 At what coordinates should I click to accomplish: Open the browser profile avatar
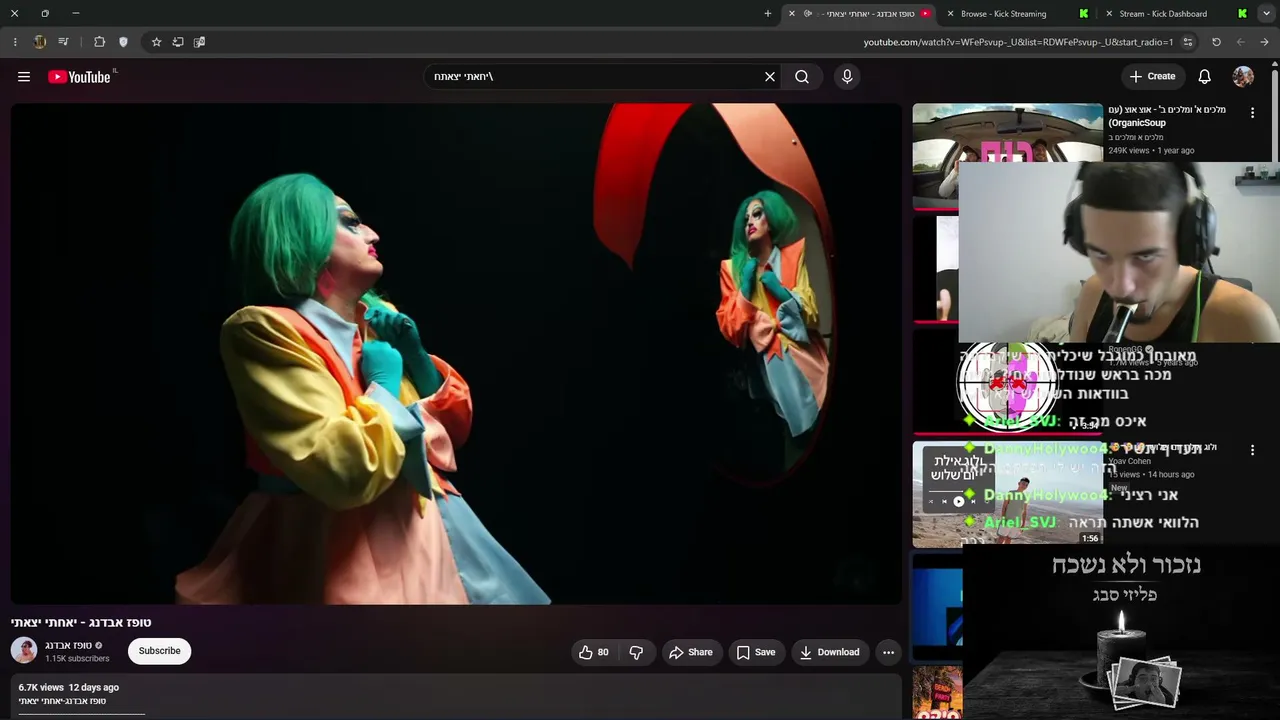click(x=40, y=42)
